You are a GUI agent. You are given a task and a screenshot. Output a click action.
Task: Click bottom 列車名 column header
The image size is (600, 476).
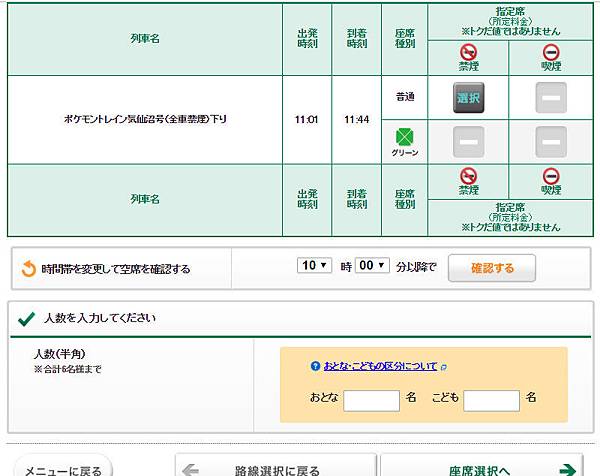pos(145,199)
